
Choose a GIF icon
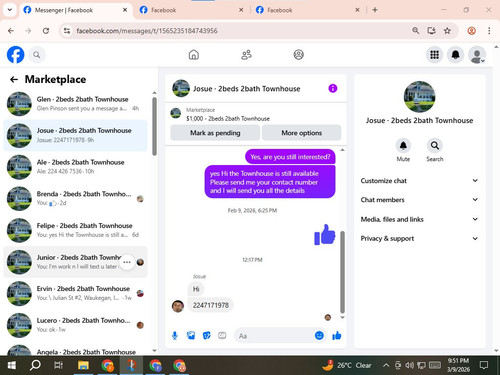222,335
